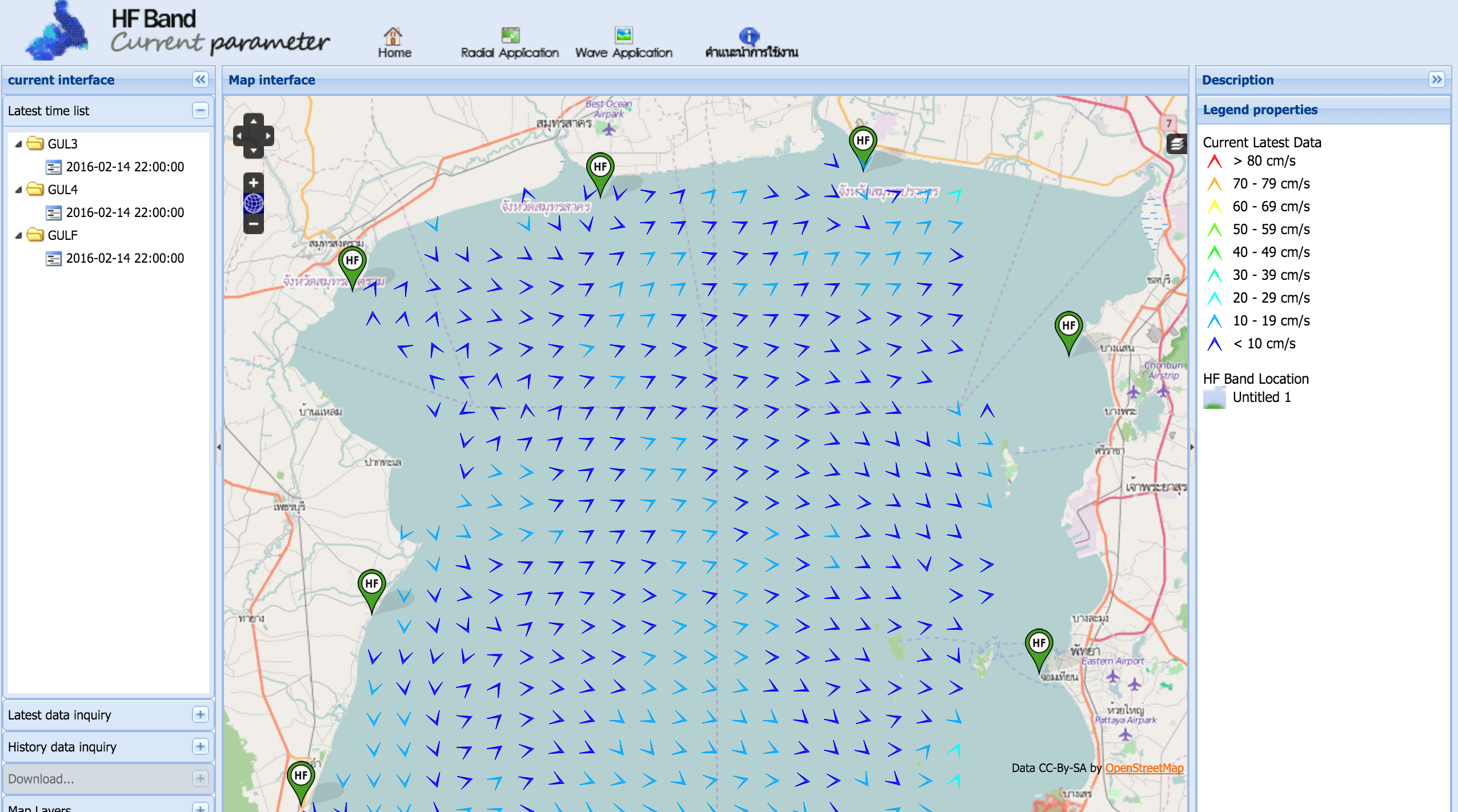This screenshot has width=1458, height=812.
Task: Select the GUL4 tree folder label
Action: pos(62,190)
